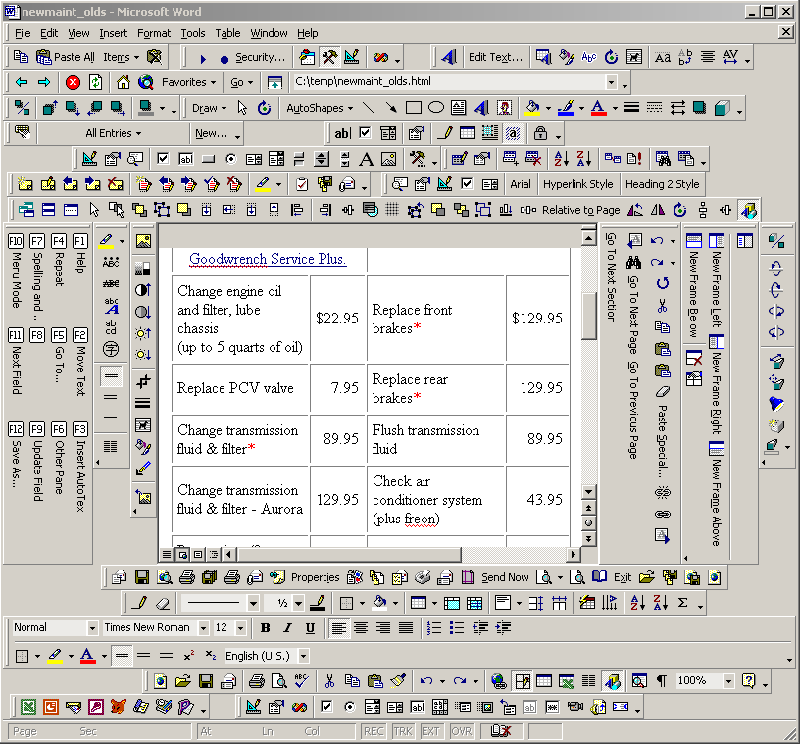The width and height of the screenshot is (800, 744).
Task: Click the Bold formatting button
Action: point(265,628)
